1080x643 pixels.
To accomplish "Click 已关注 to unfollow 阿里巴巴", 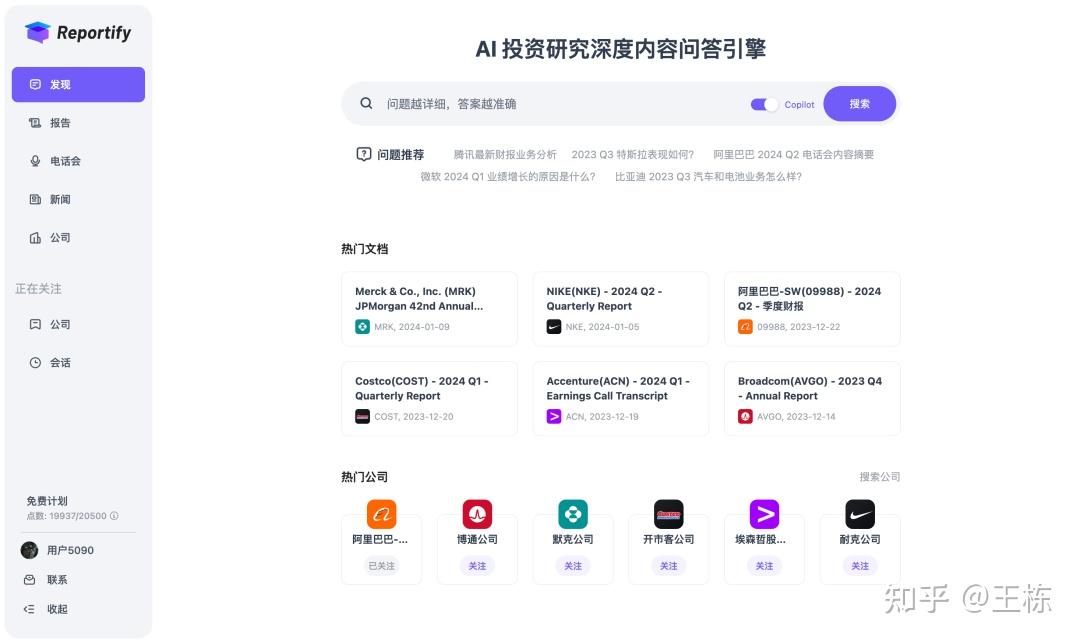I will point(381,565).
